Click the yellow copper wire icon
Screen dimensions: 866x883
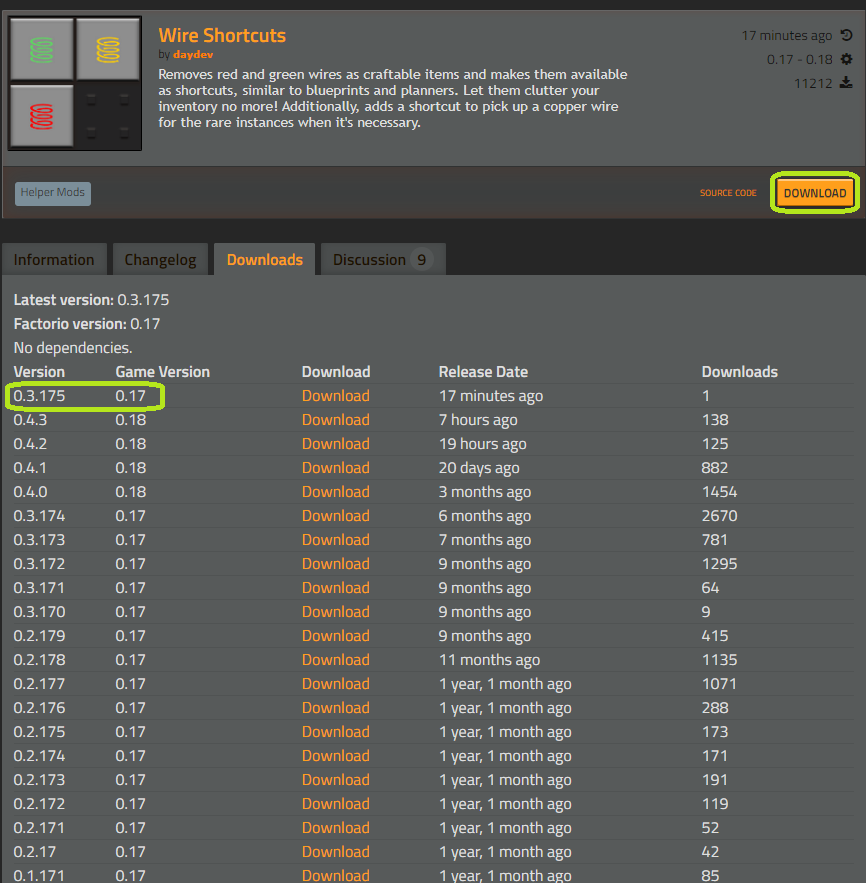(x=108, y=48)
